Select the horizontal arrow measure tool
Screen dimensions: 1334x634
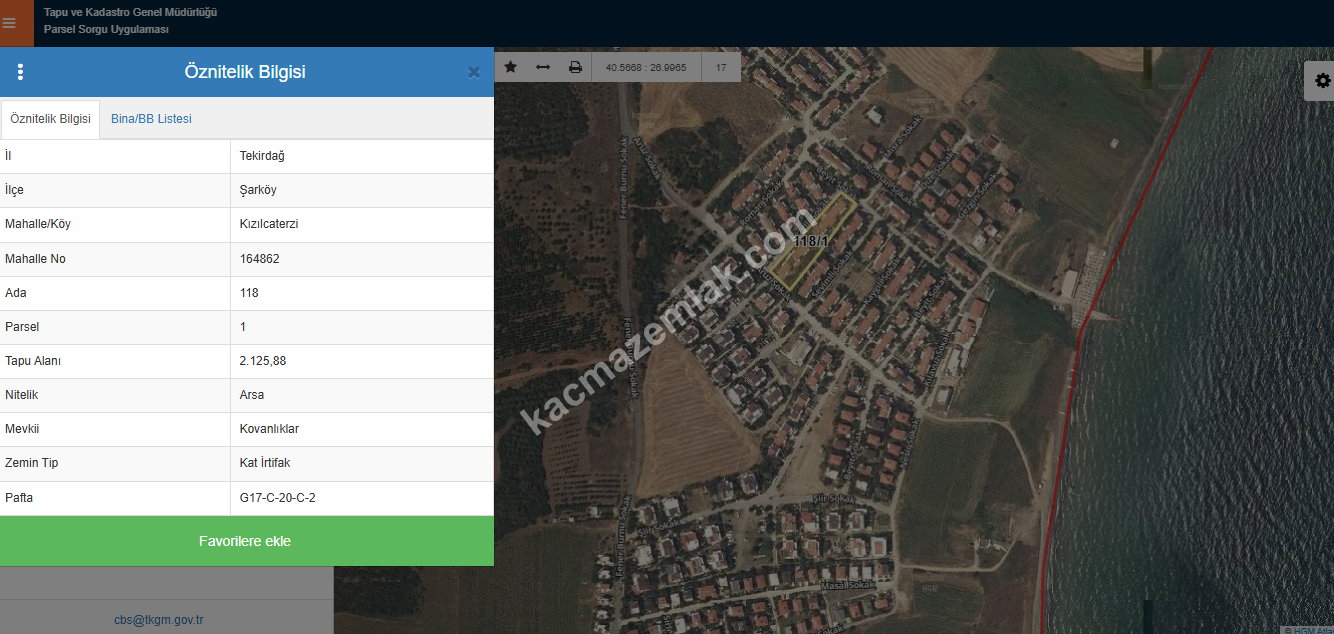(x=543, y=67)
